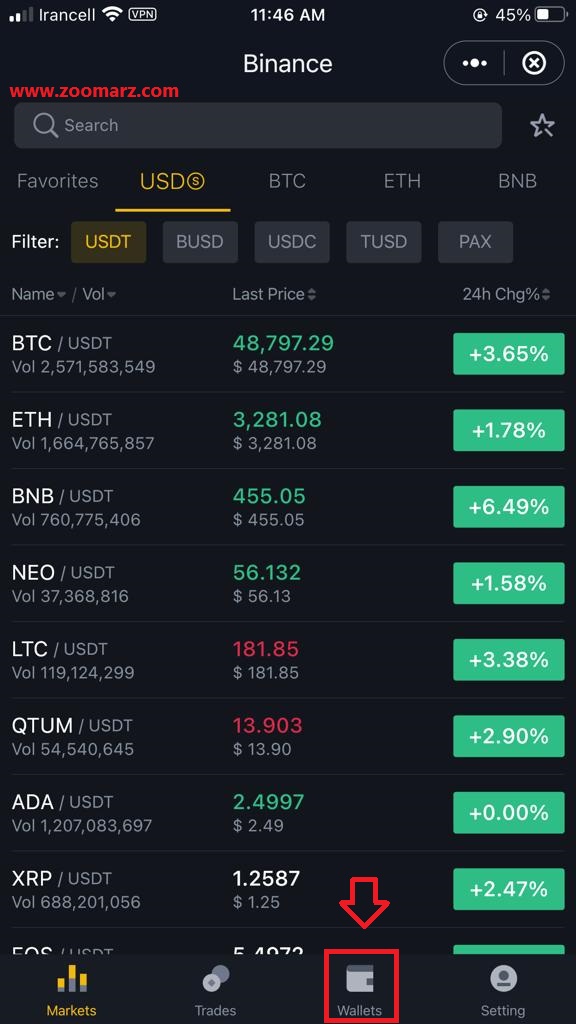Image resolution: width=576 pixels, height=1024 pixels.
Task: Sort list by Name arrow
Action: (61, 295)
